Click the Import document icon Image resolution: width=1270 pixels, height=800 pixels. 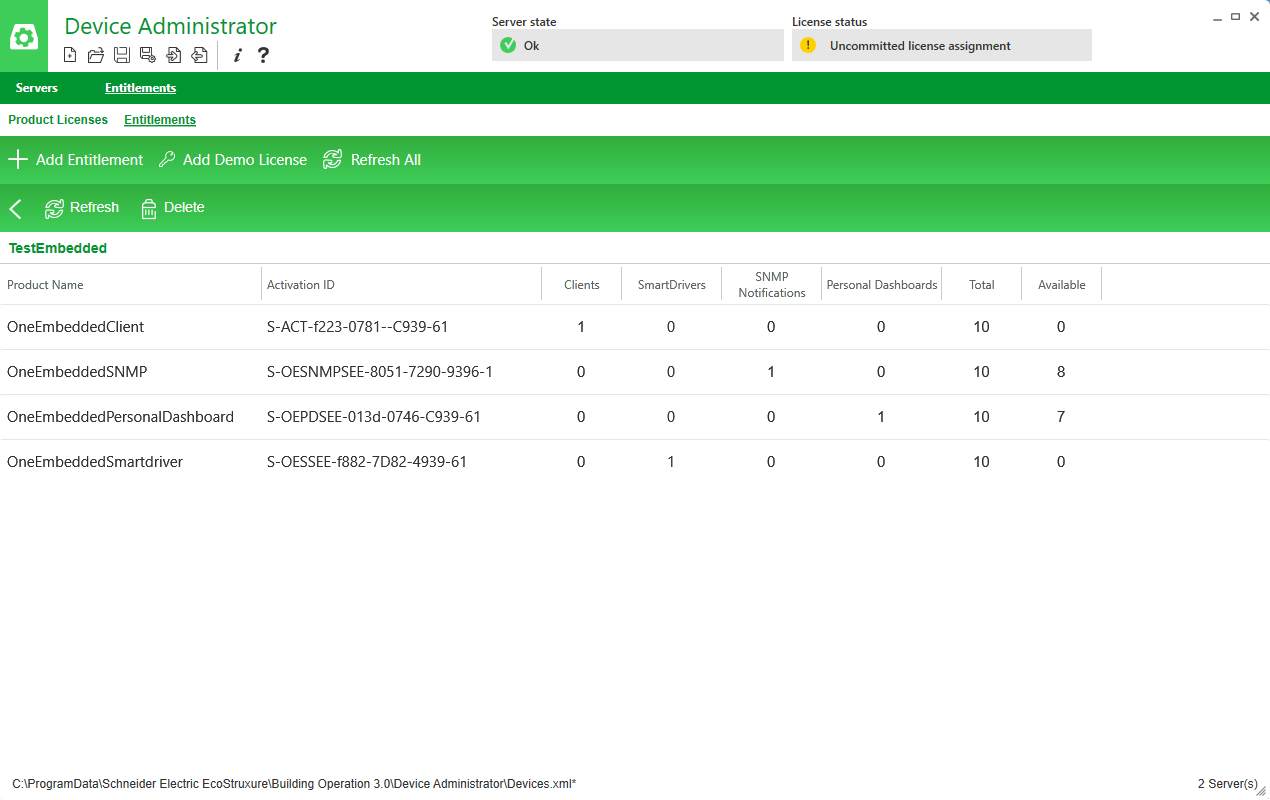[174, 55]
